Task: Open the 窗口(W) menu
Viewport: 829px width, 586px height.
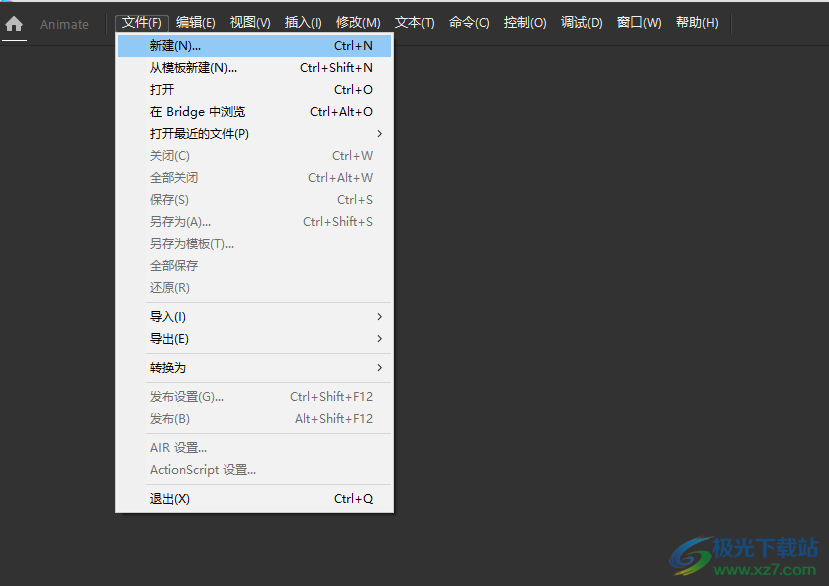Action: click(x=639, y=23)
